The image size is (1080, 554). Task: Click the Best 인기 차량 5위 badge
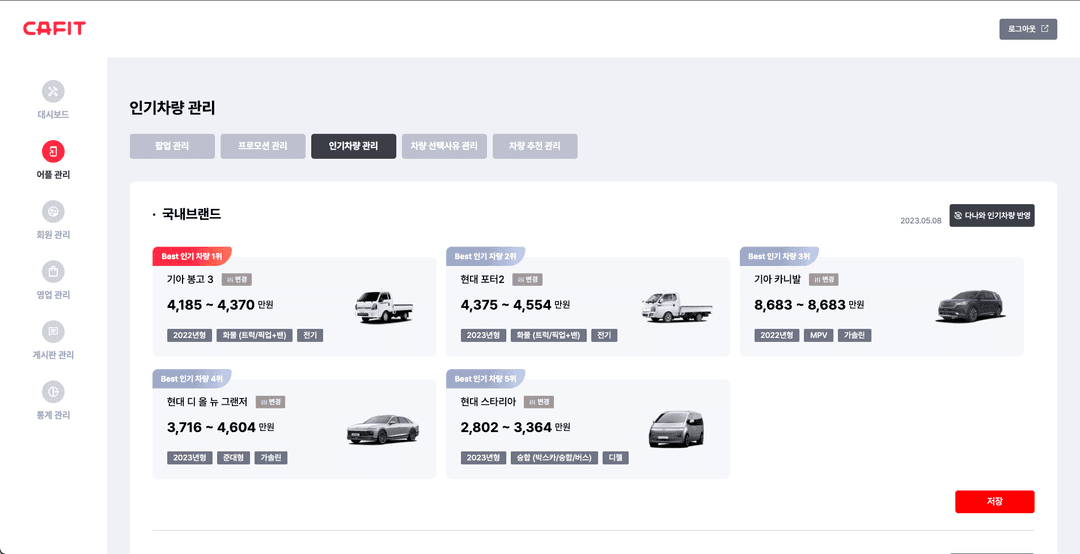click(486, 378)
